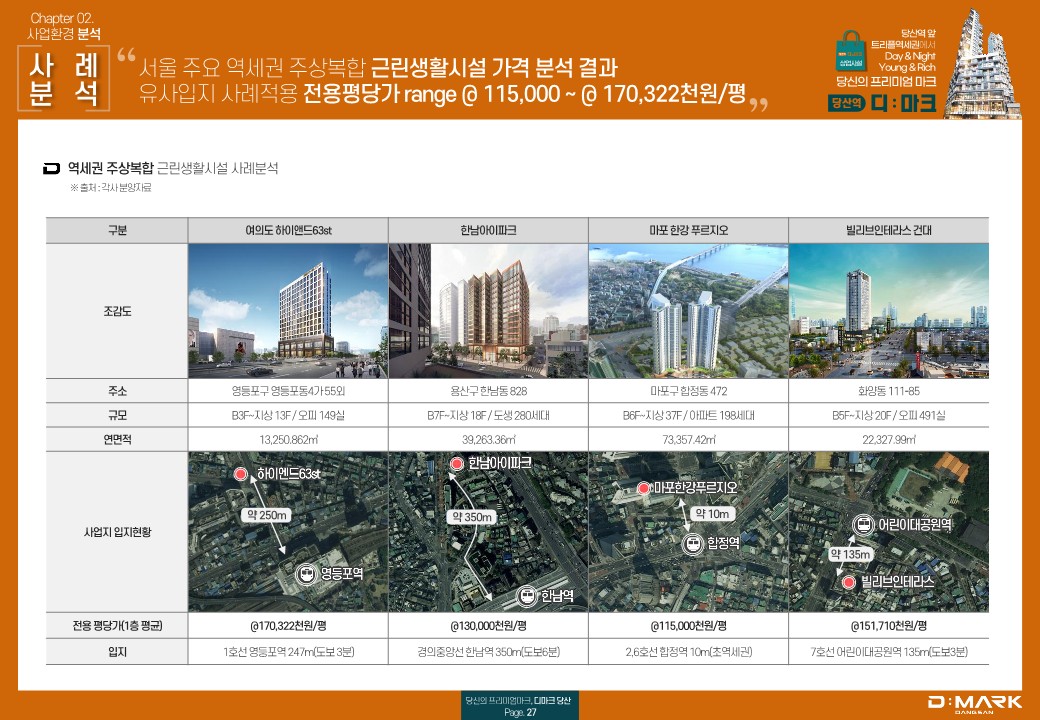Select location cell 7호선 어린이대공원역 135m(도보3분)
The height and width of the screenshot is (720, 1040).
(889, 652)
